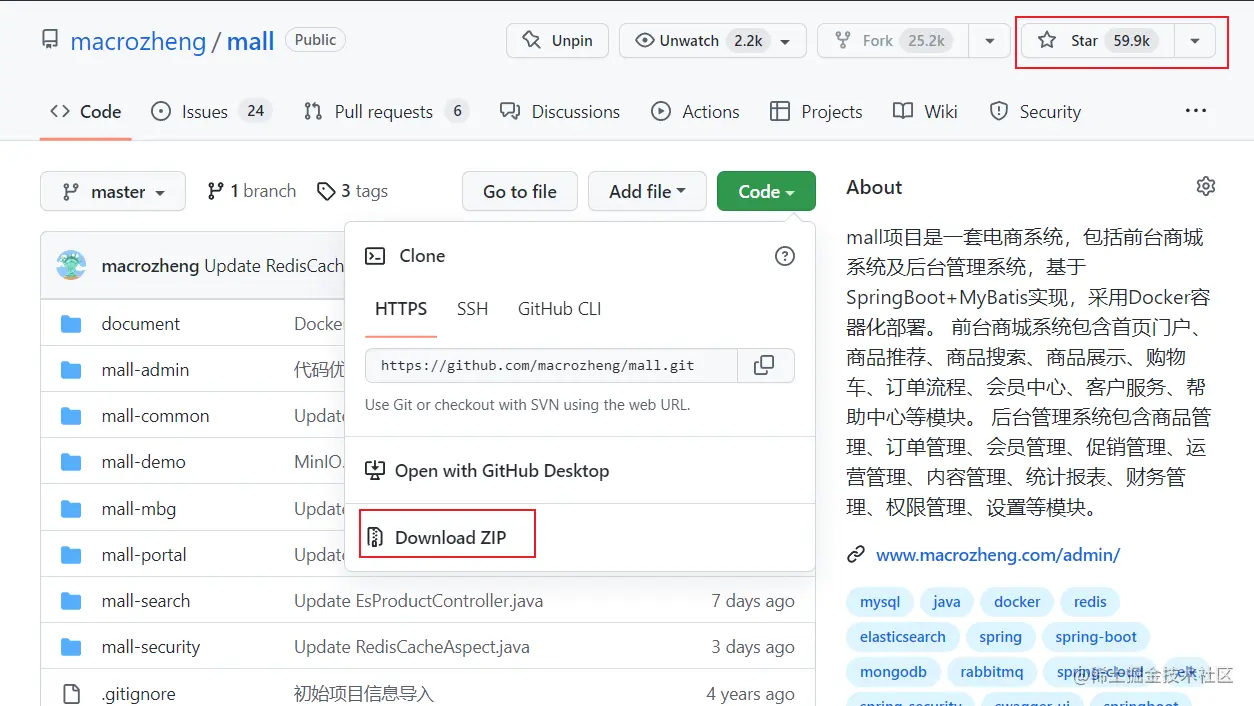
Task: Open the Security tab
Action: coord(1035,111)
